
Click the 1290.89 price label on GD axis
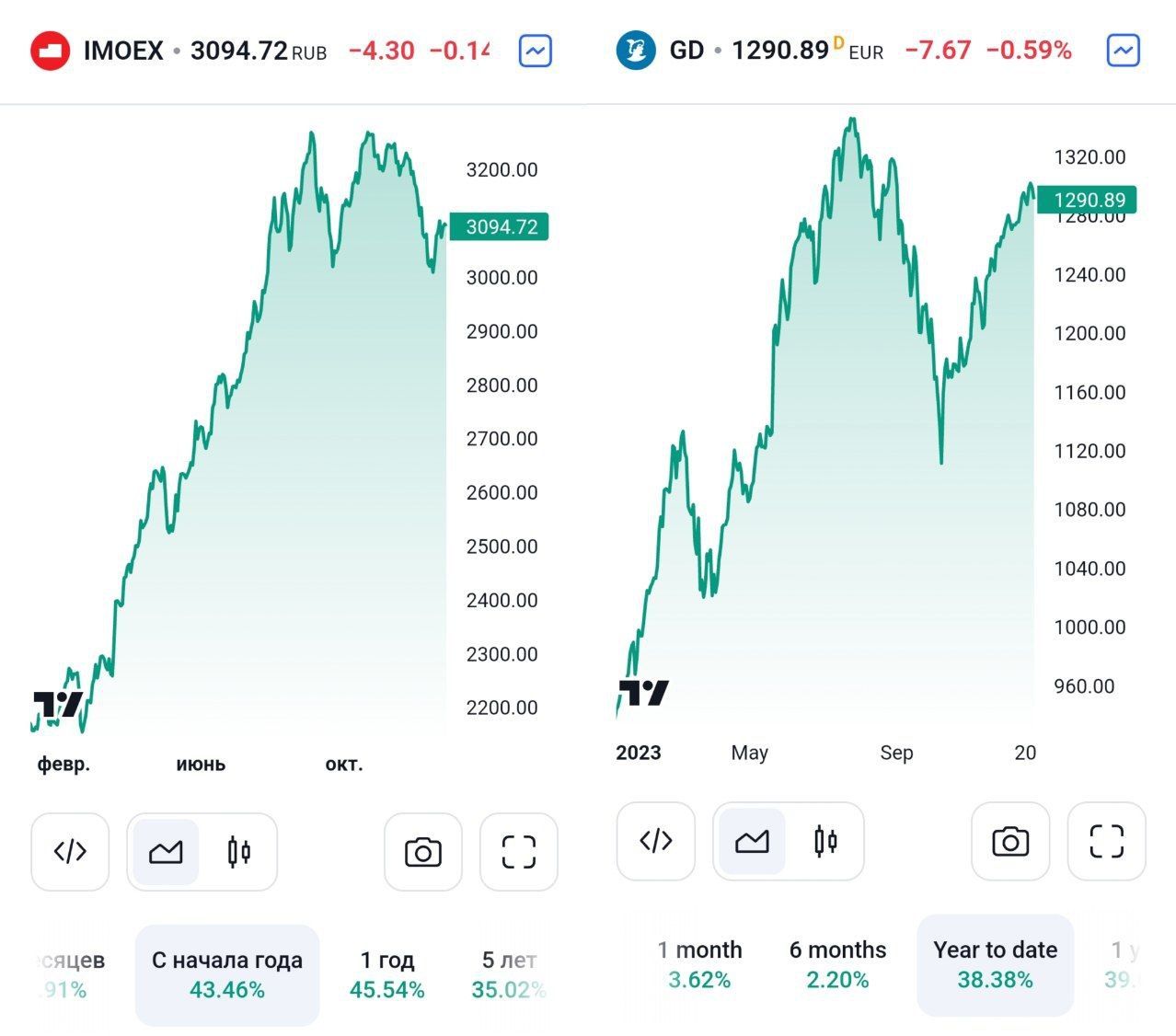pyautogui.click(x=1089, y=200)
